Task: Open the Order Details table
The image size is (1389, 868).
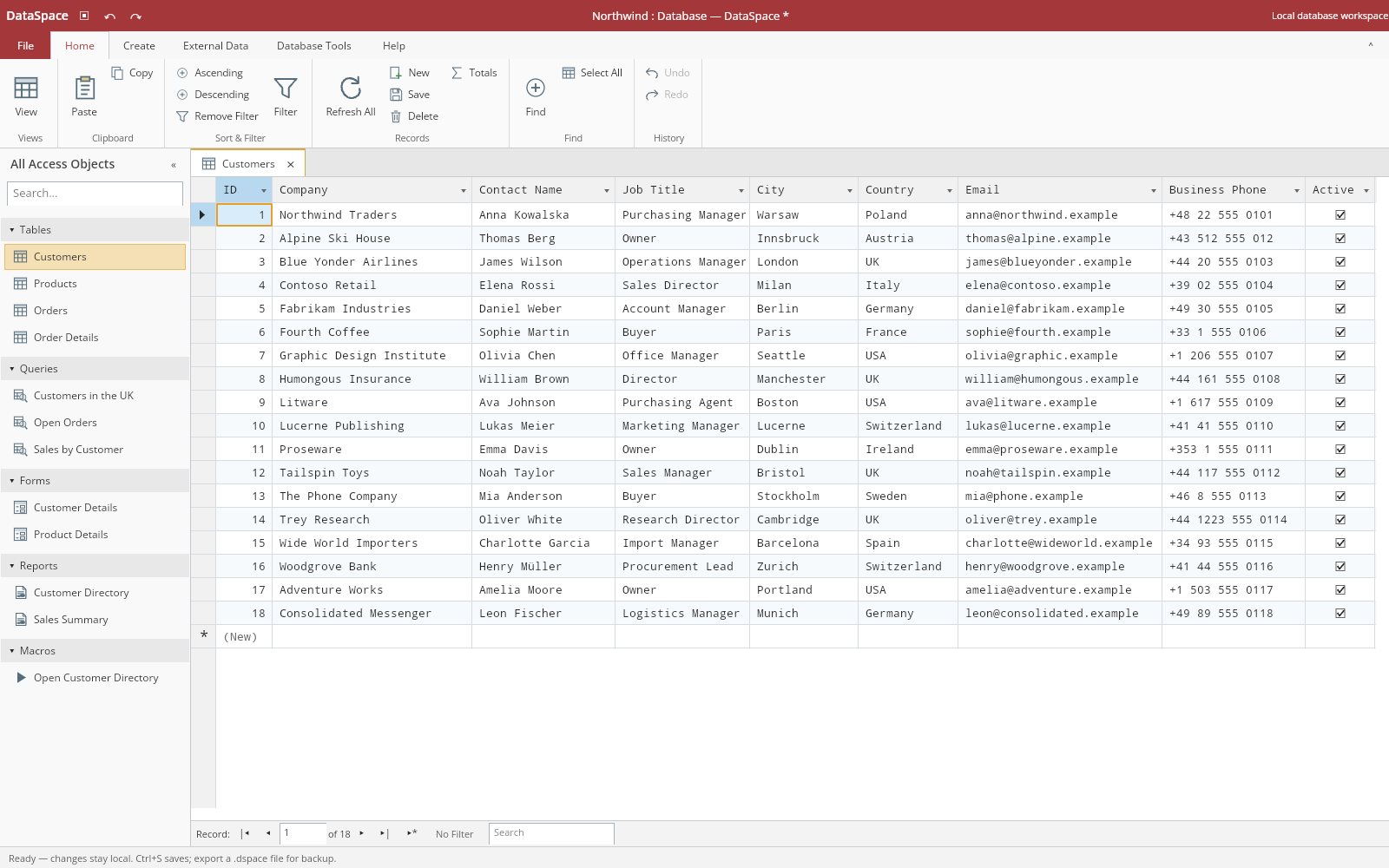Action: 95,338
